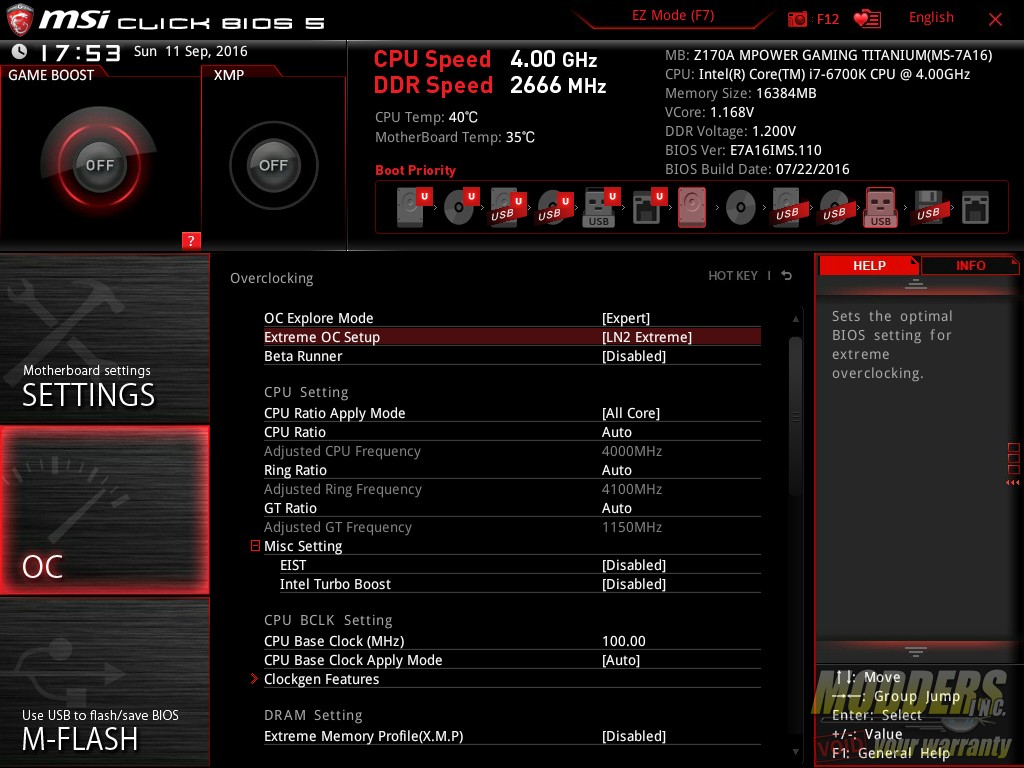Select the UEFI CD/DVD boot device icon
Image resolution: width=1024 pixels, height=768 pixels.
click(460, 207)
